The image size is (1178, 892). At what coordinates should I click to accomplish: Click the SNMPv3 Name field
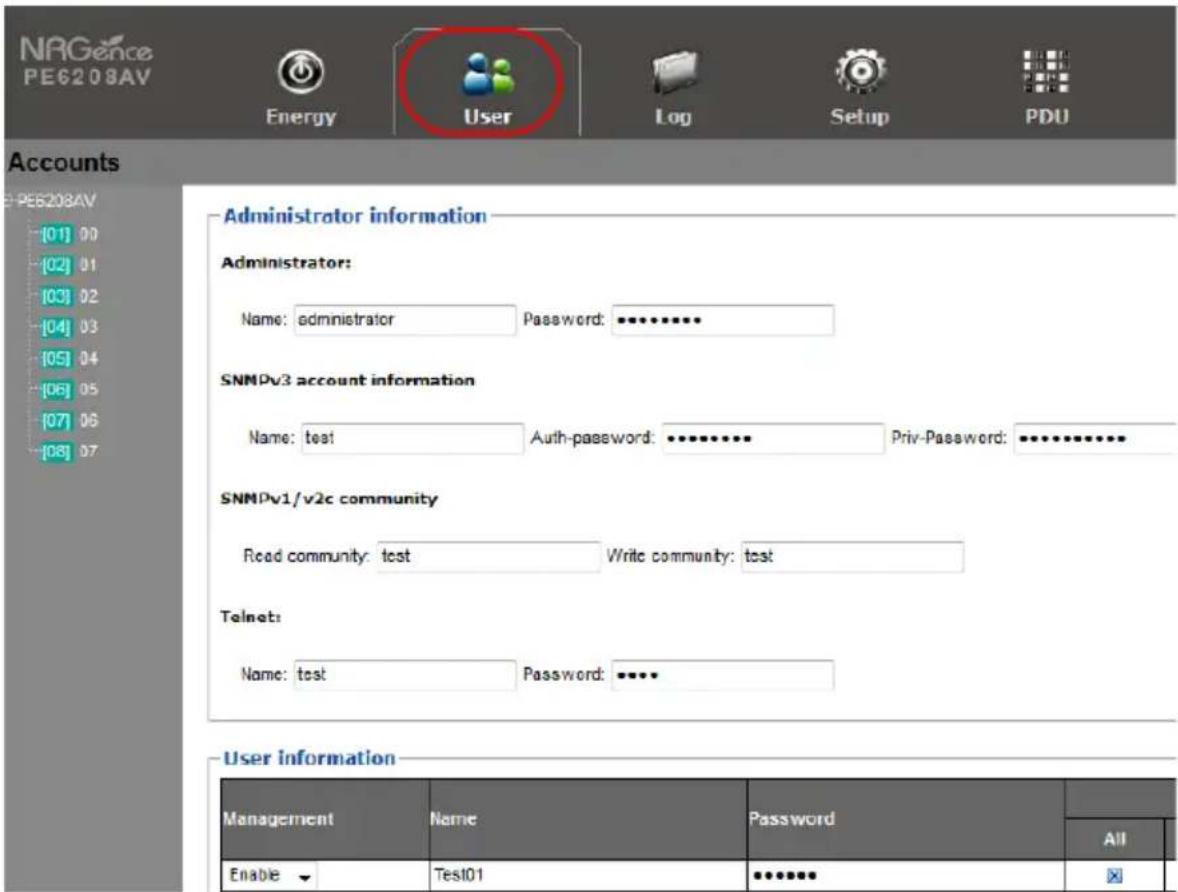pos(412,438)
